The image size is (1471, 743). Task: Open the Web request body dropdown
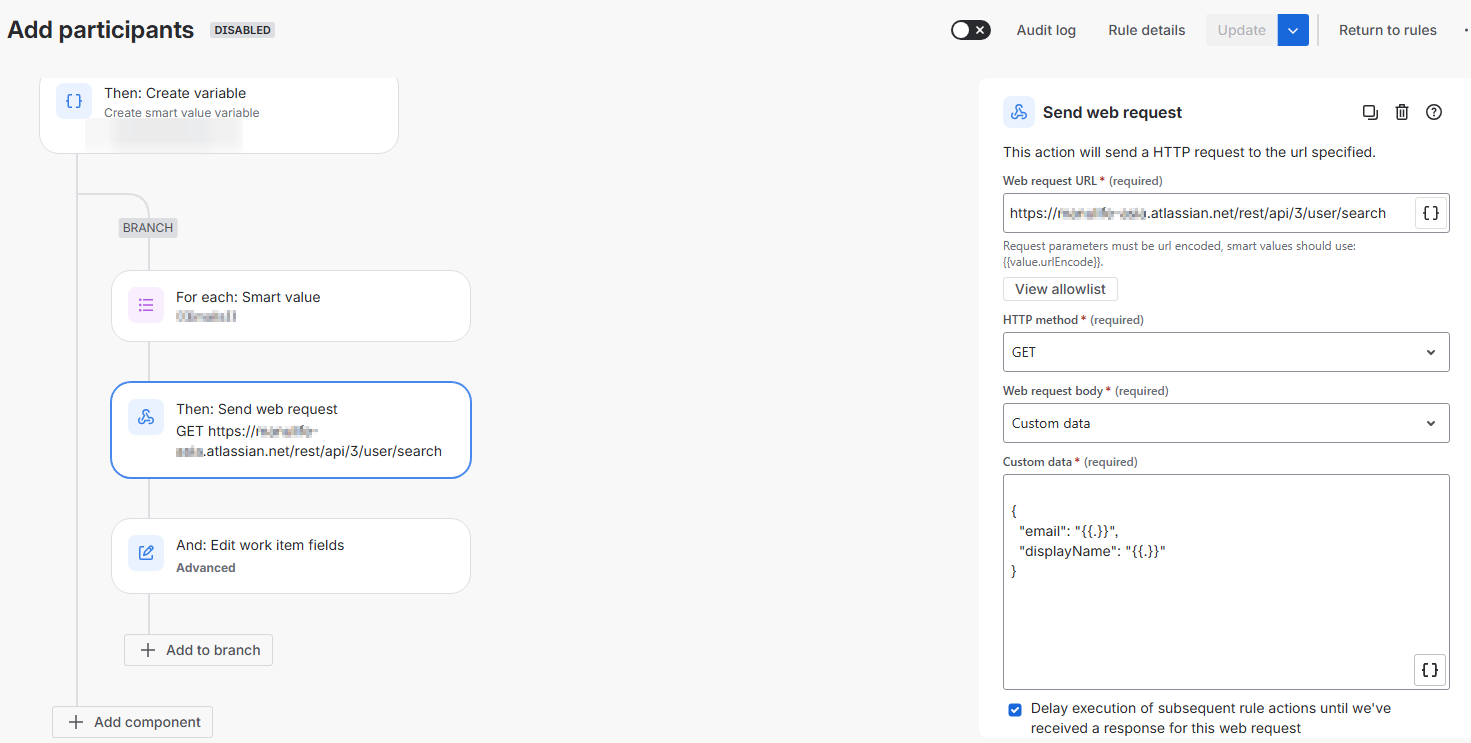(x=1226, y=423)
